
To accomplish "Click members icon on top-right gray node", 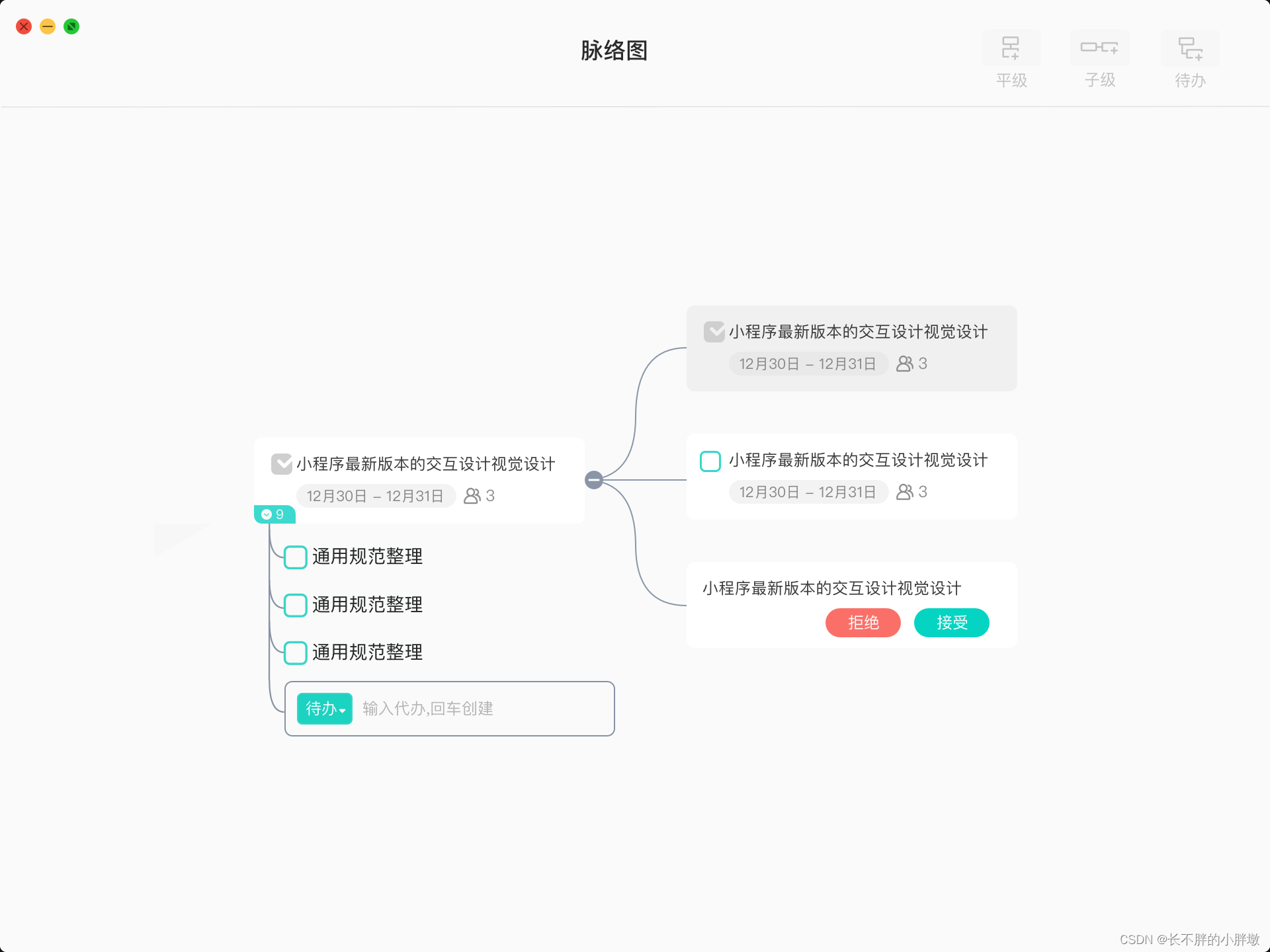I will [x=905, y=364].
